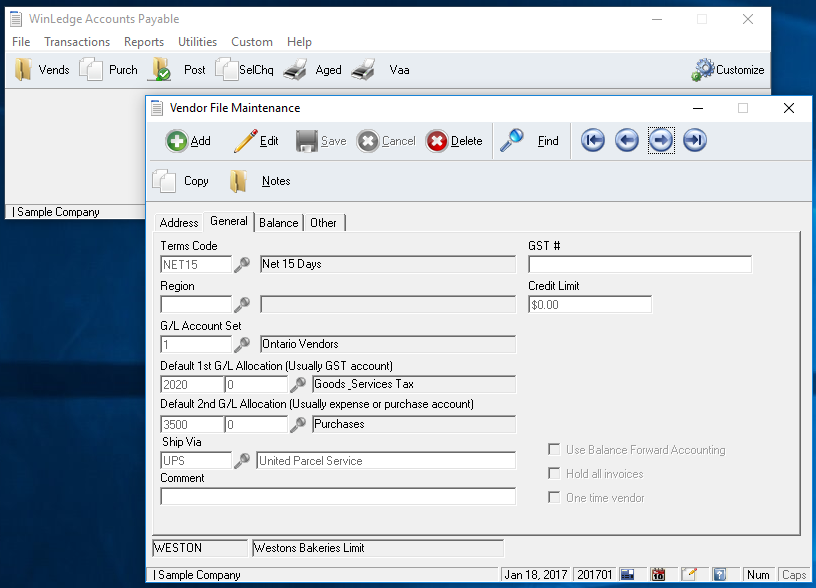816x588 pixels.
Task: Click the Edit pencil icon
Action: pos(245,141)
